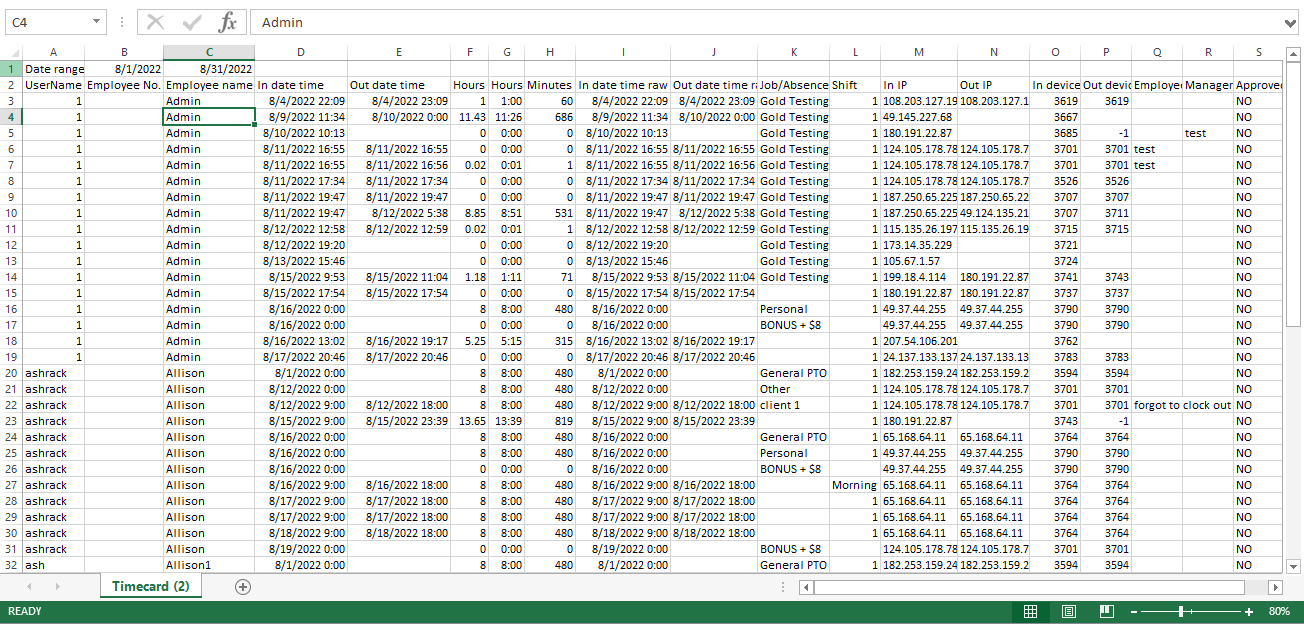Click the zoom out minus button
The width and height of the screenshot is (1304, 624).
[x=1133, y=611]
